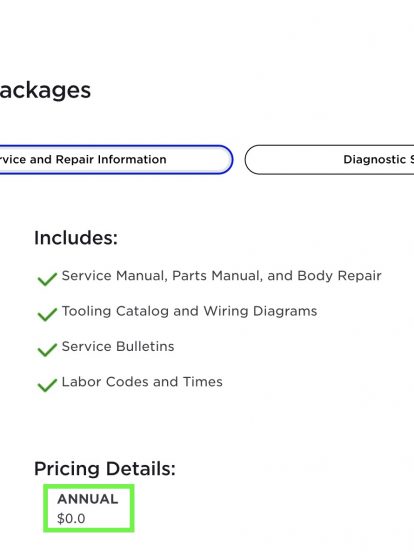Viewport: 414px width, 552px height.
Task: Click the checkmark beside Service Bulletins
Action: click(x=47, y=350)
